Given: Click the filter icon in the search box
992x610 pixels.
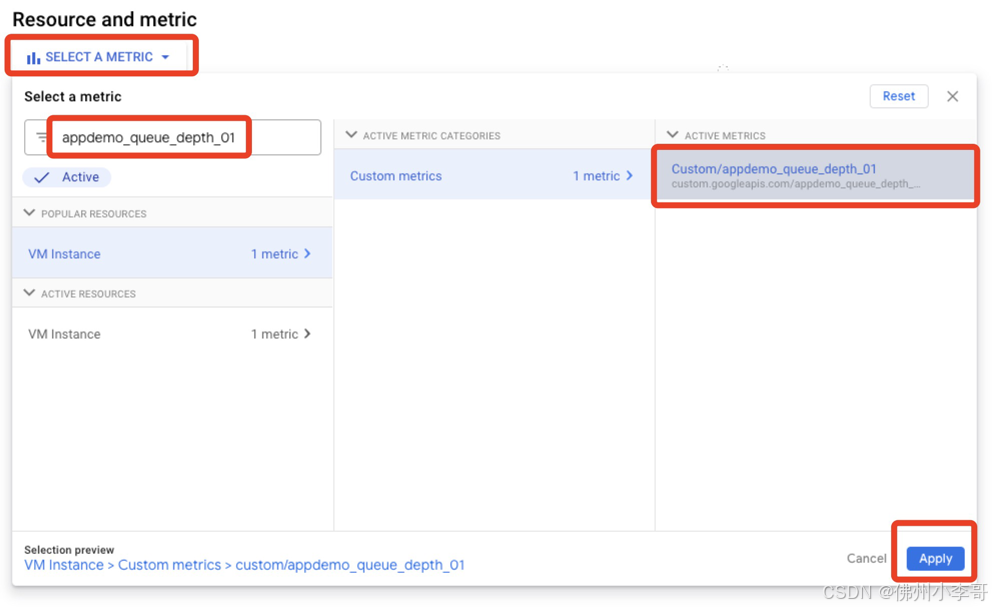Looking at the screenshot, I should click(x=41, y=137).
